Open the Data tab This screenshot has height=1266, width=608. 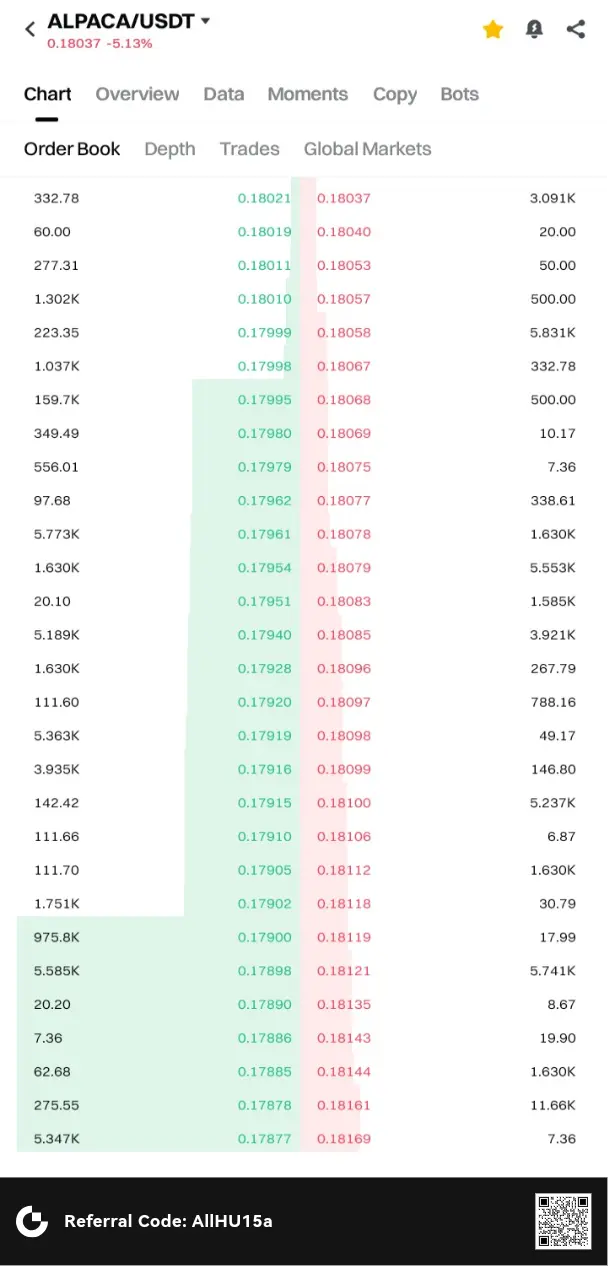[x=223, y=94]
